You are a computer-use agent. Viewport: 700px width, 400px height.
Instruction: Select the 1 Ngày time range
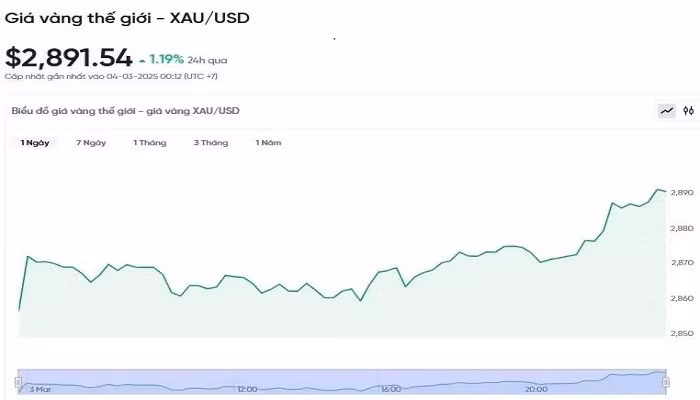pyautogui.click(x=35, y=143)
